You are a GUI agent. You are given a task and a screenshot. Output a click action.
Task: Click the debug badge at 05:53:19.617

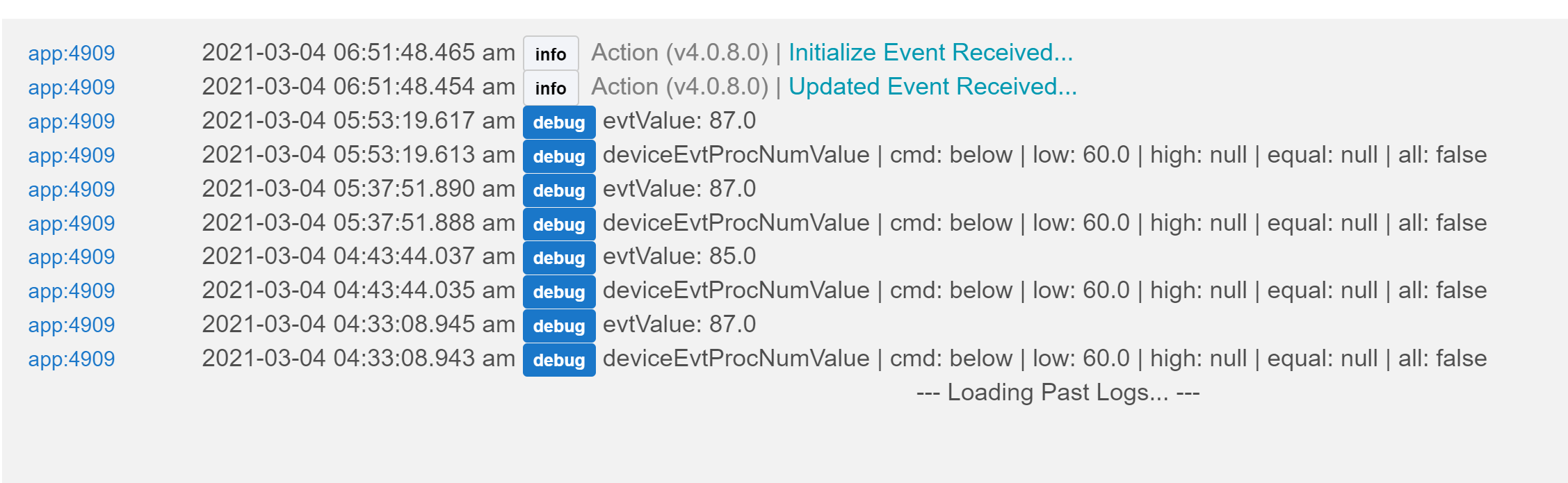558,122
